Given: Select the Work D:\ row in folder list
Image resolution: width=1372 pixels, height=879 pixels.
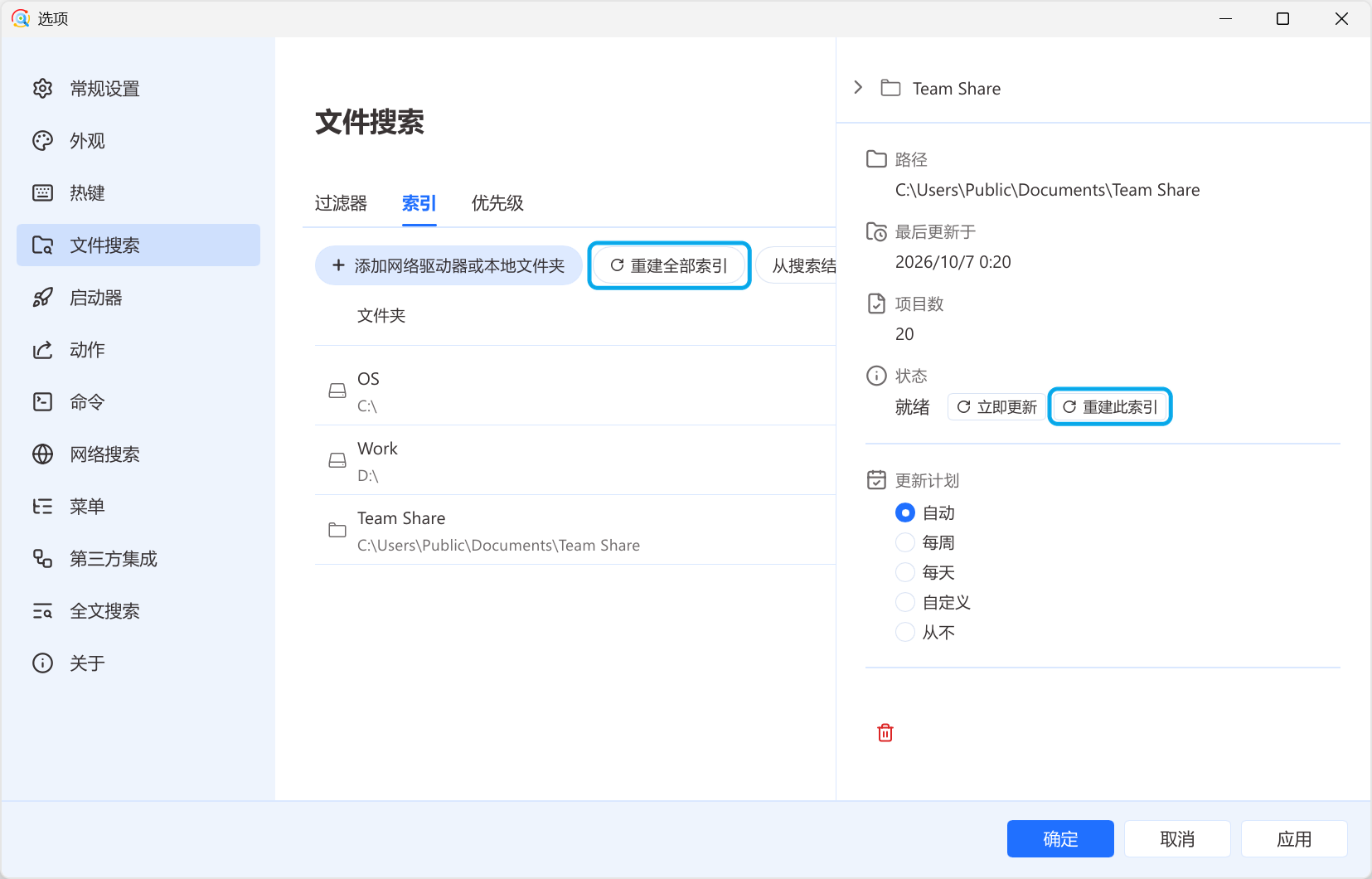Looking at the screenshot, I should click(575, 461).
